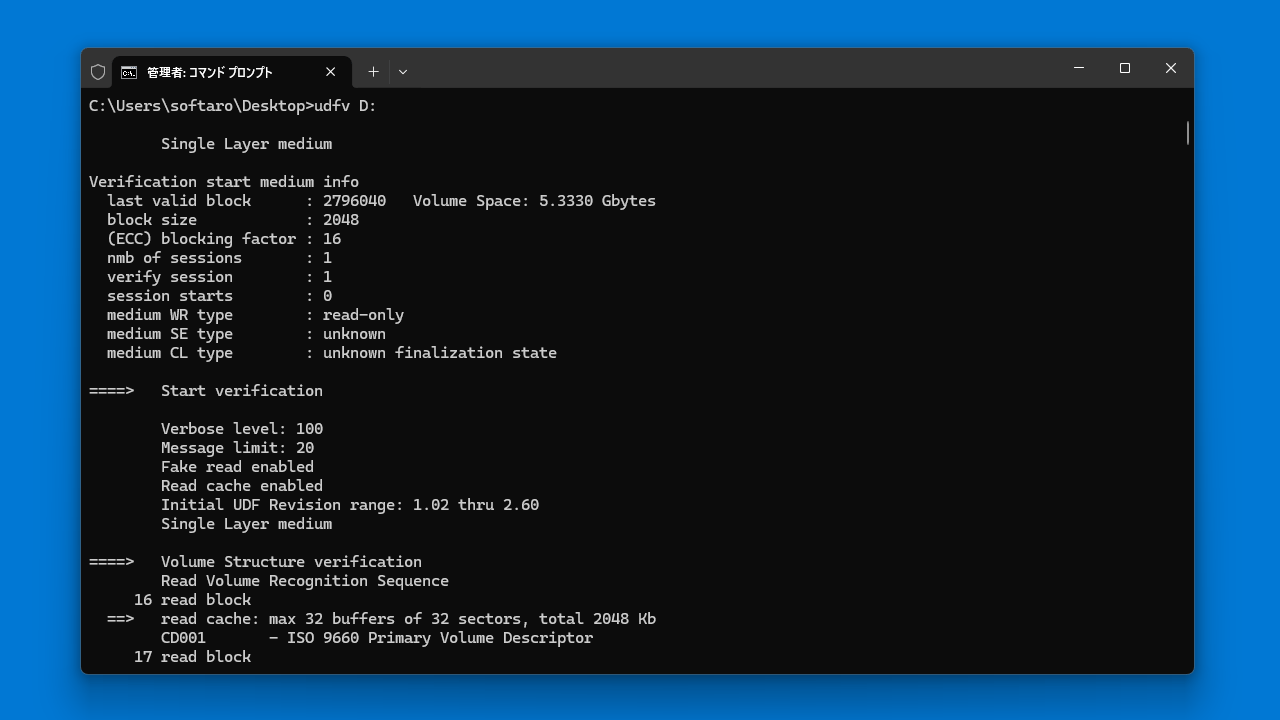Click '(ECC) blocking factor : 16' line
Image resolution: width=1280 pixels, height=720 pixels.
click(x=224, y=239)
